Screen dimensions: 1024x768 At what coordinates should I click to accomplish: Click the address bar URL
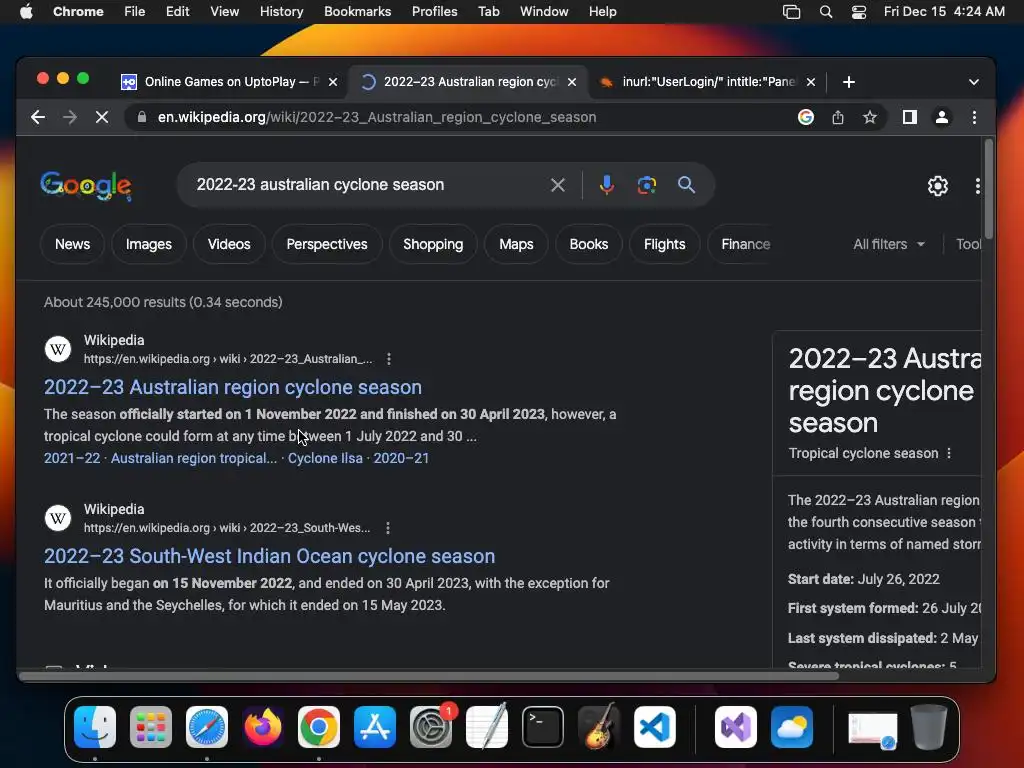click(x=377, y=118)
